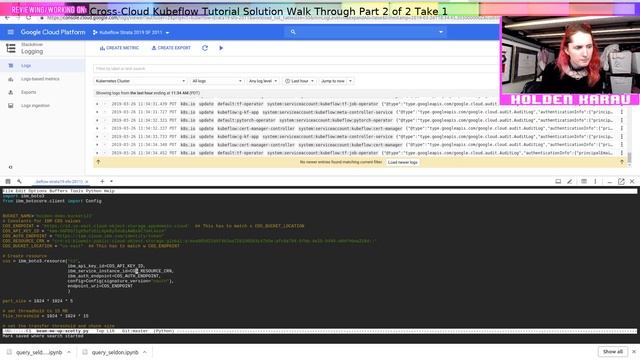Minimize the Cloud Shell panel

(610, 182)
